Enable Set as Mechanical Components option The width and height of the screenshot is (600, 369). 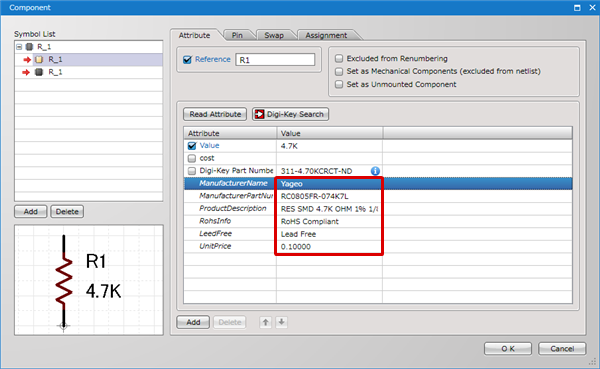click(339, 72)
